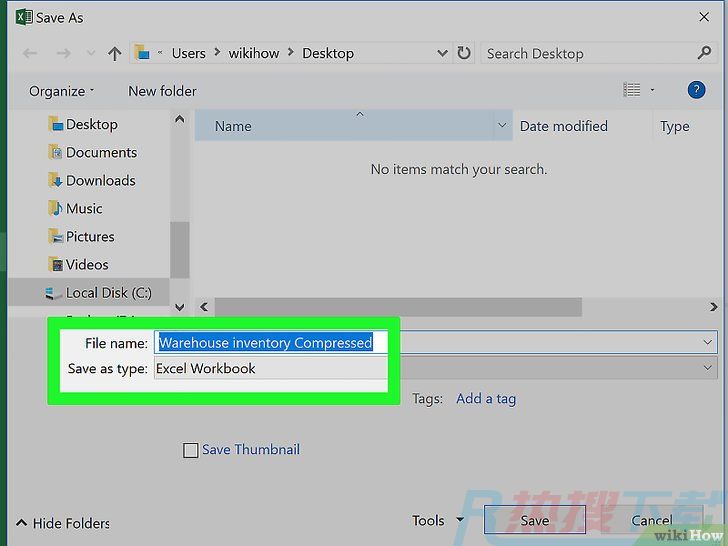The image size is (728, 546).
Task: Click the New folder button
Action: pos(162,91)
